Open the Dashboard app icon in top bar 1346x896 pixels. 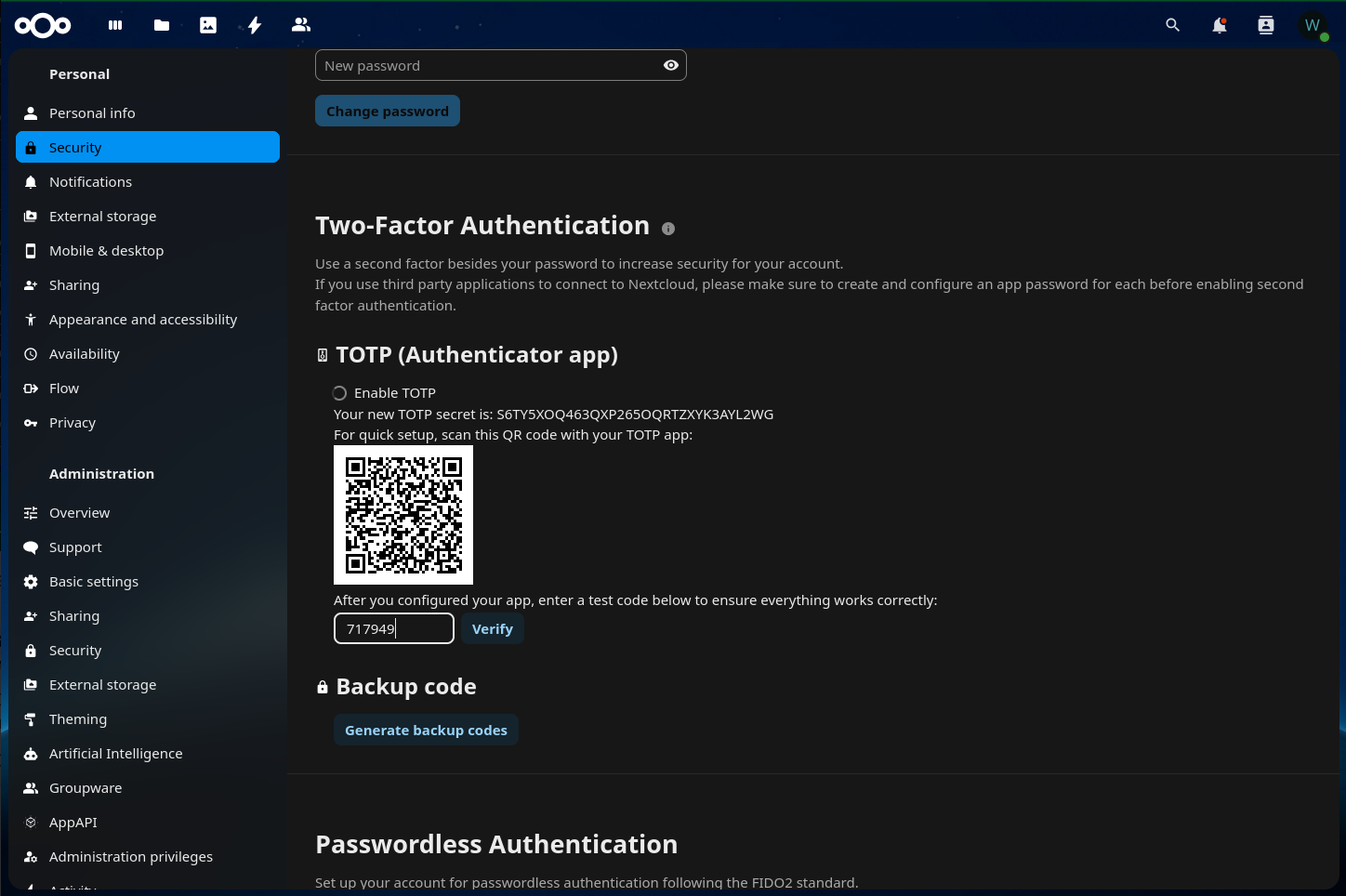point(115,25)
